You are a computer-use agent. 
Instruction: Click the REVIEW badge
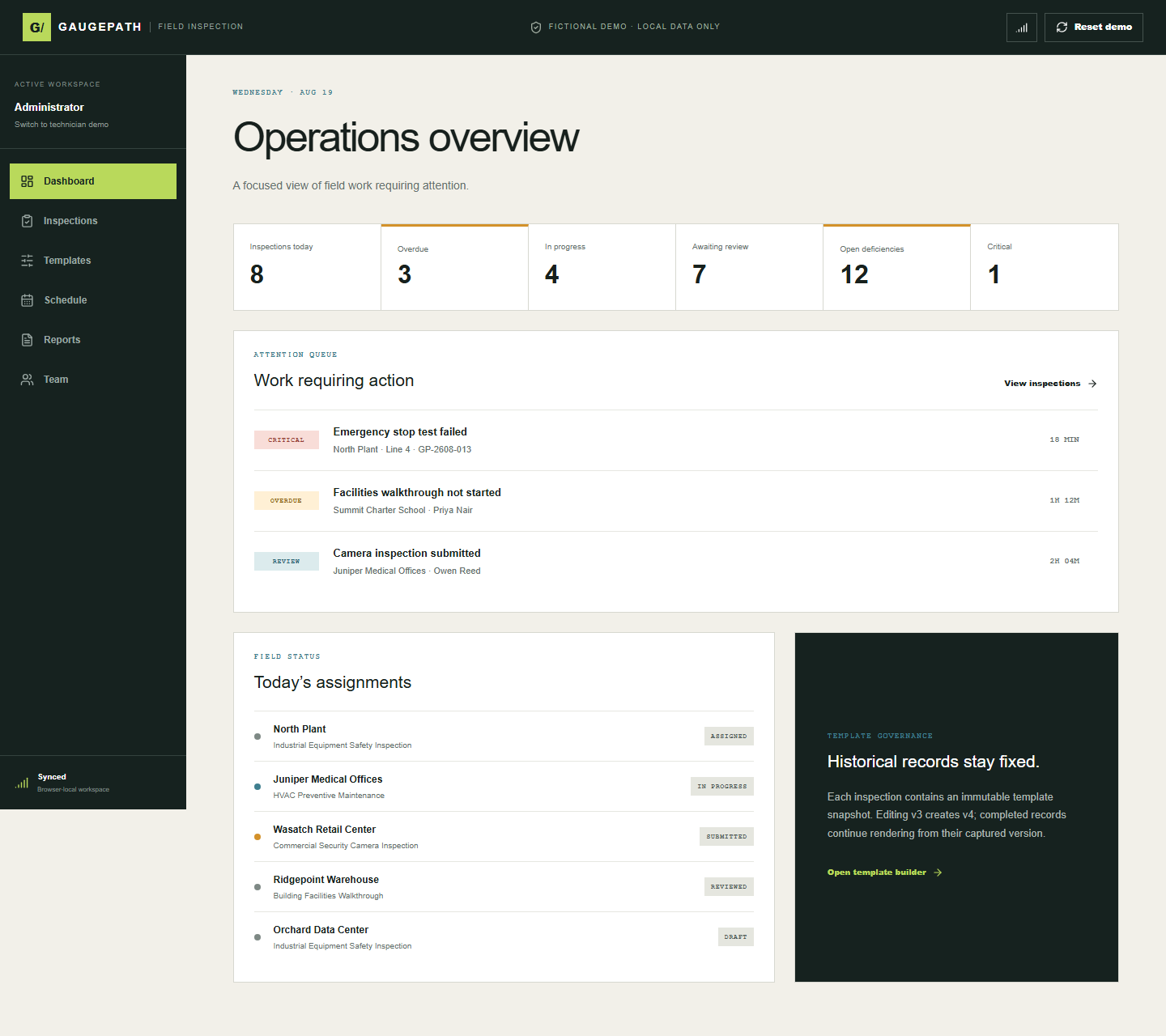[287, 562]
